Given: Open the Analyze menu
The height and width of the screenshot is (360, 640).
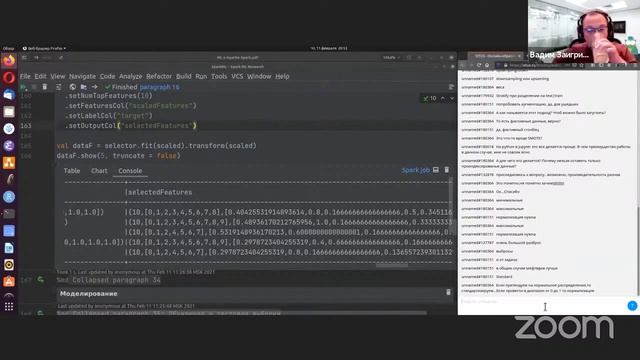Looking at the screenshot, I should tap(131, 76).
